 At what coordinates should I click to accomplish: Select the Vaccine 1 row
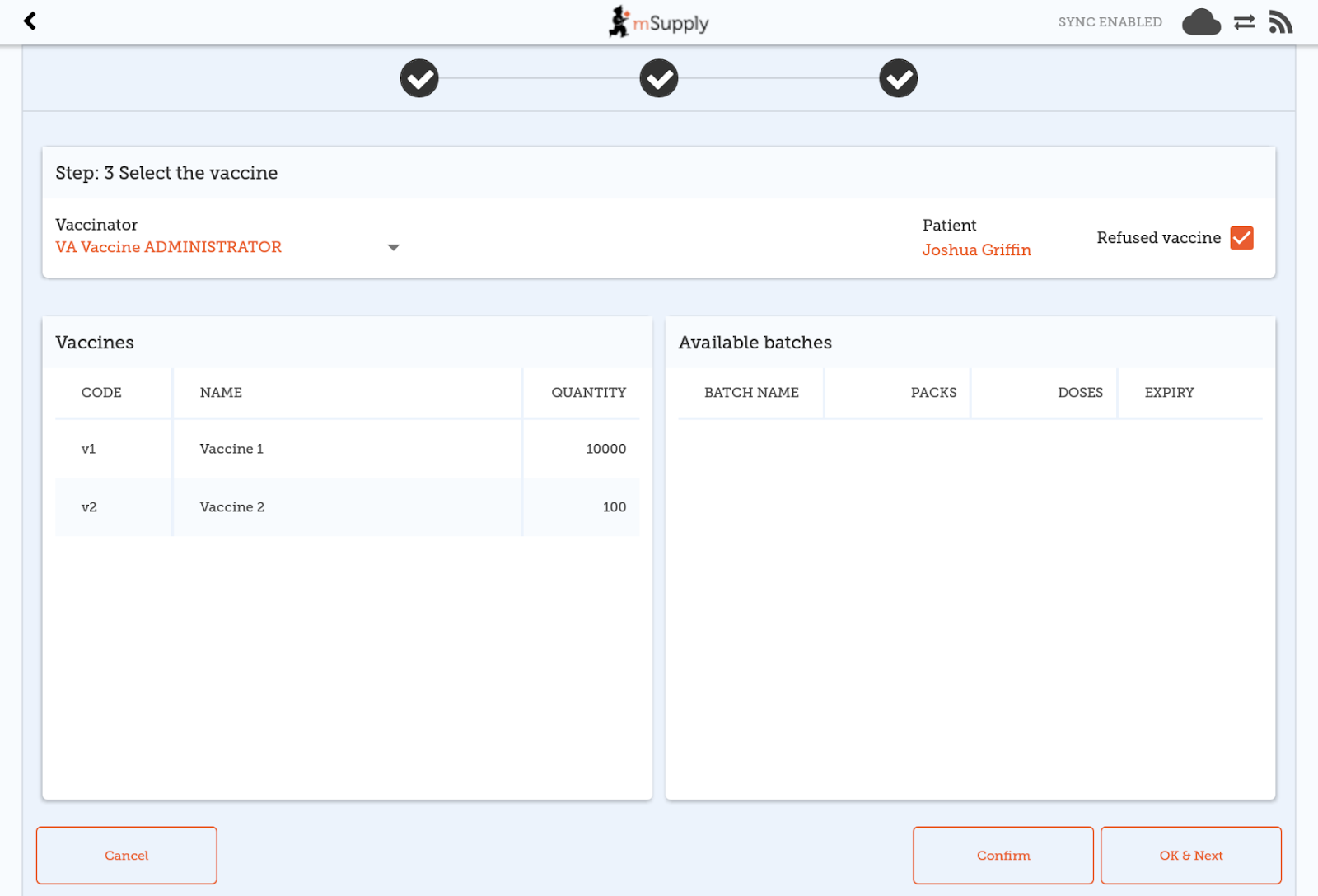(x=347, y=449)
